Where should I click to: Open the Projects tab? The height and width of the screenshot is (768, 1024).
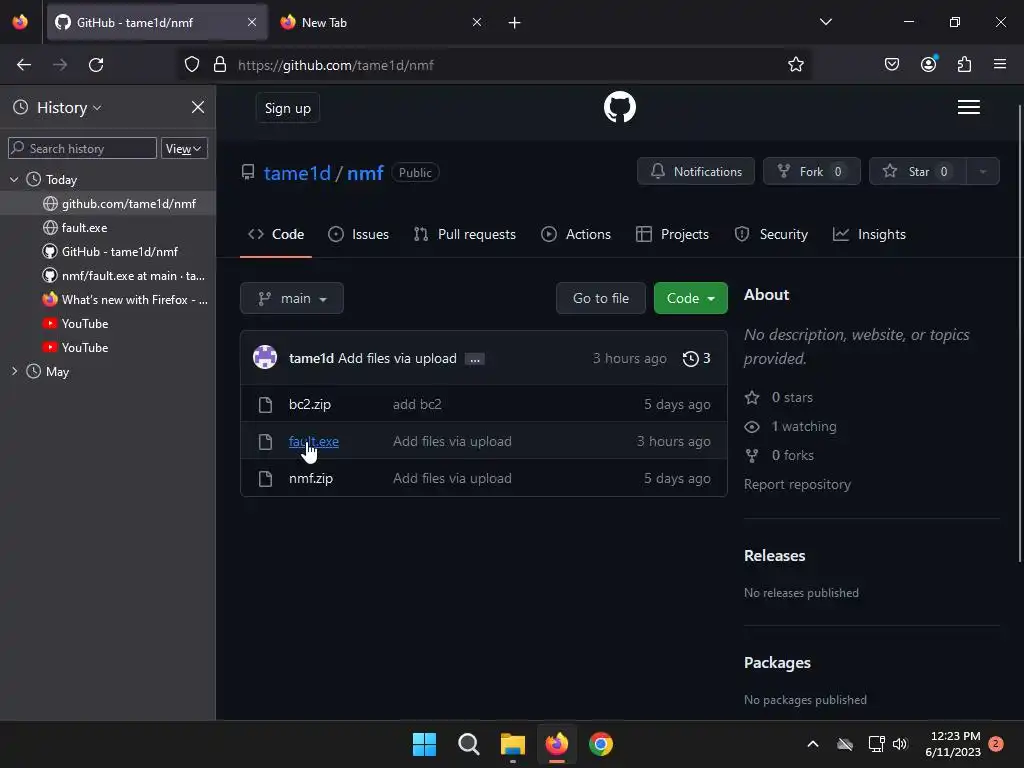(x=672, y=234)
